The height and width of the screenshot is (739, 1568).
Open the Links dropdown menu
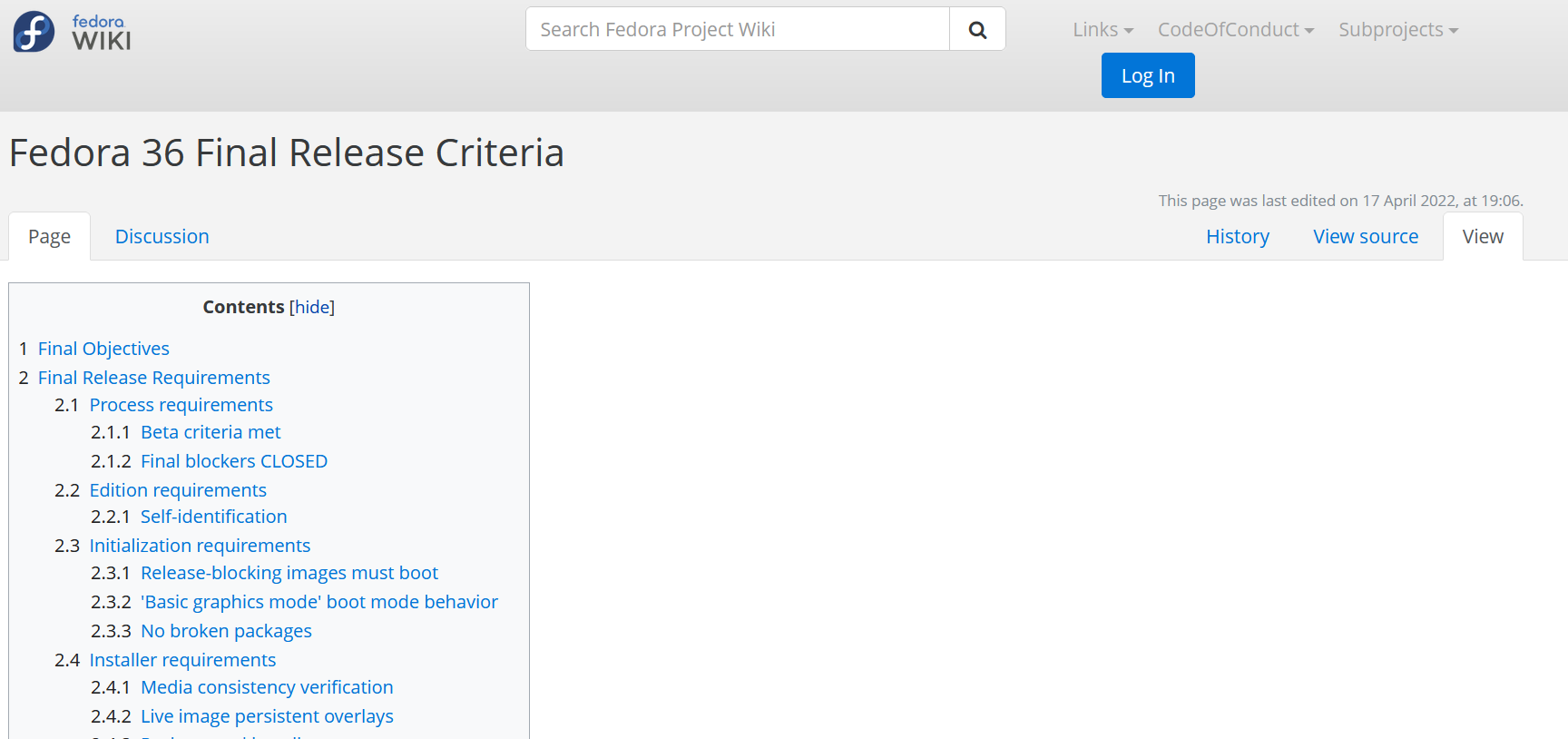(x=1103, y=30)
